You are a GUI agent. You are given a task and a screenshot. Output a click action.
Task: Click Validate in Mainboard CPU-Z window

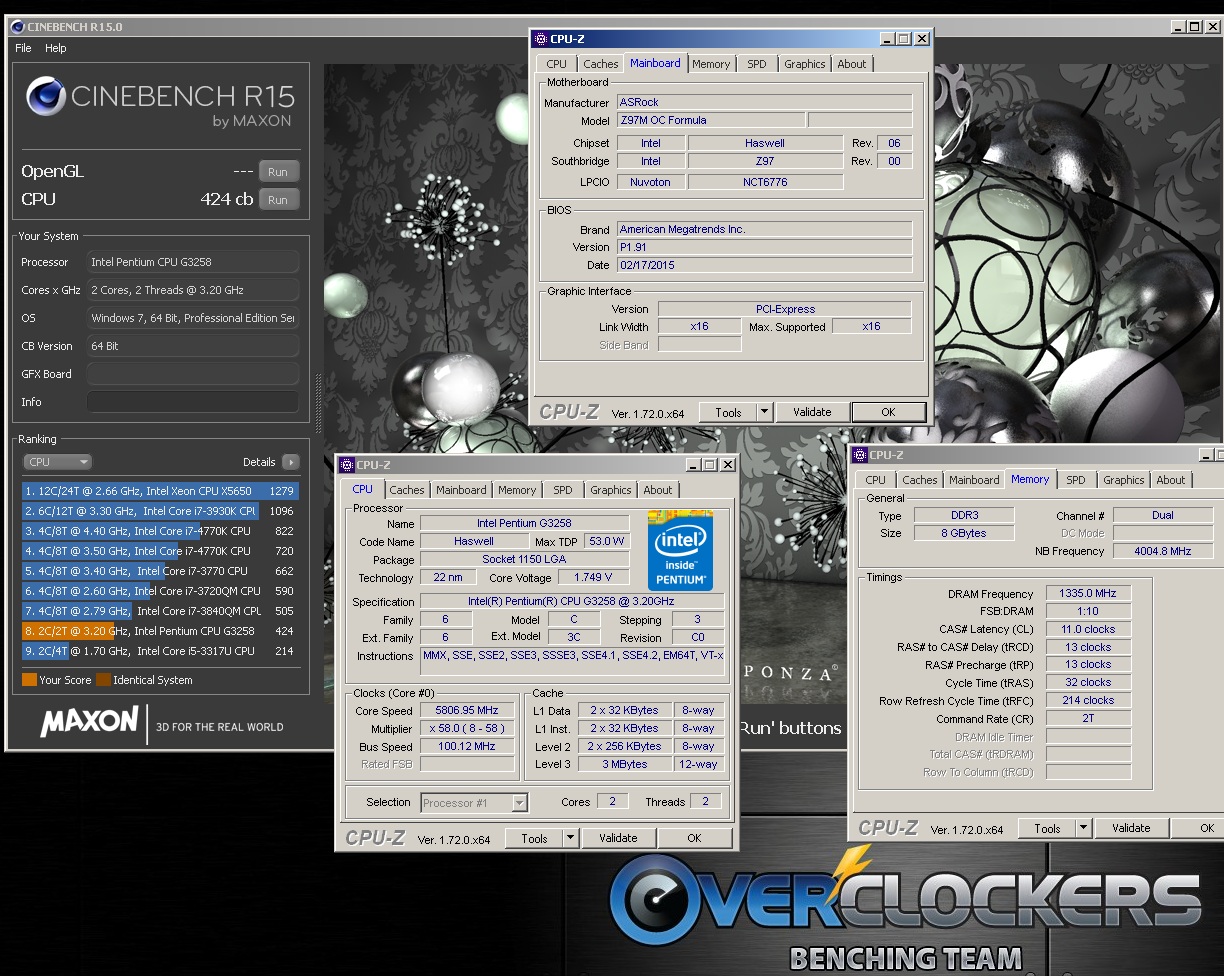pyautogui.click(x=812, y=412)
